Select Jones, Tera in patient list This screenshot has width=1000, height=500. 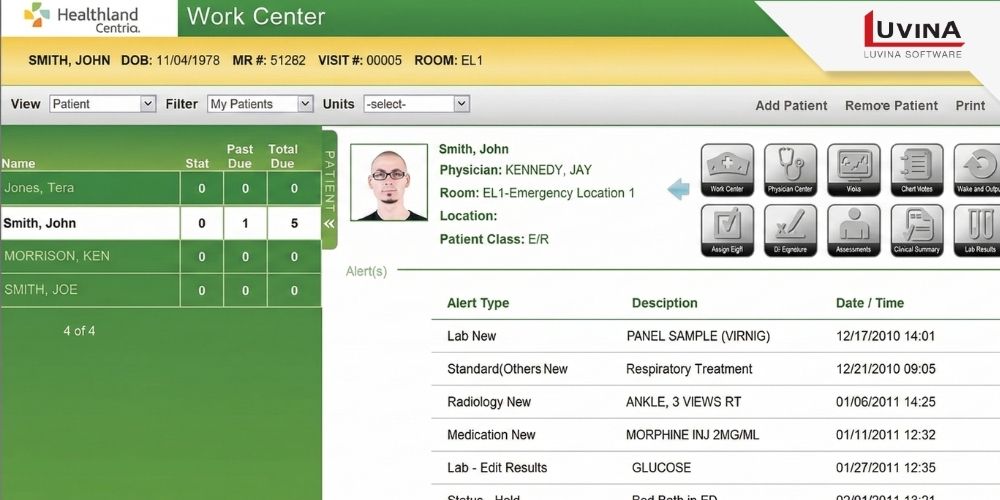(x=40, y=188)
